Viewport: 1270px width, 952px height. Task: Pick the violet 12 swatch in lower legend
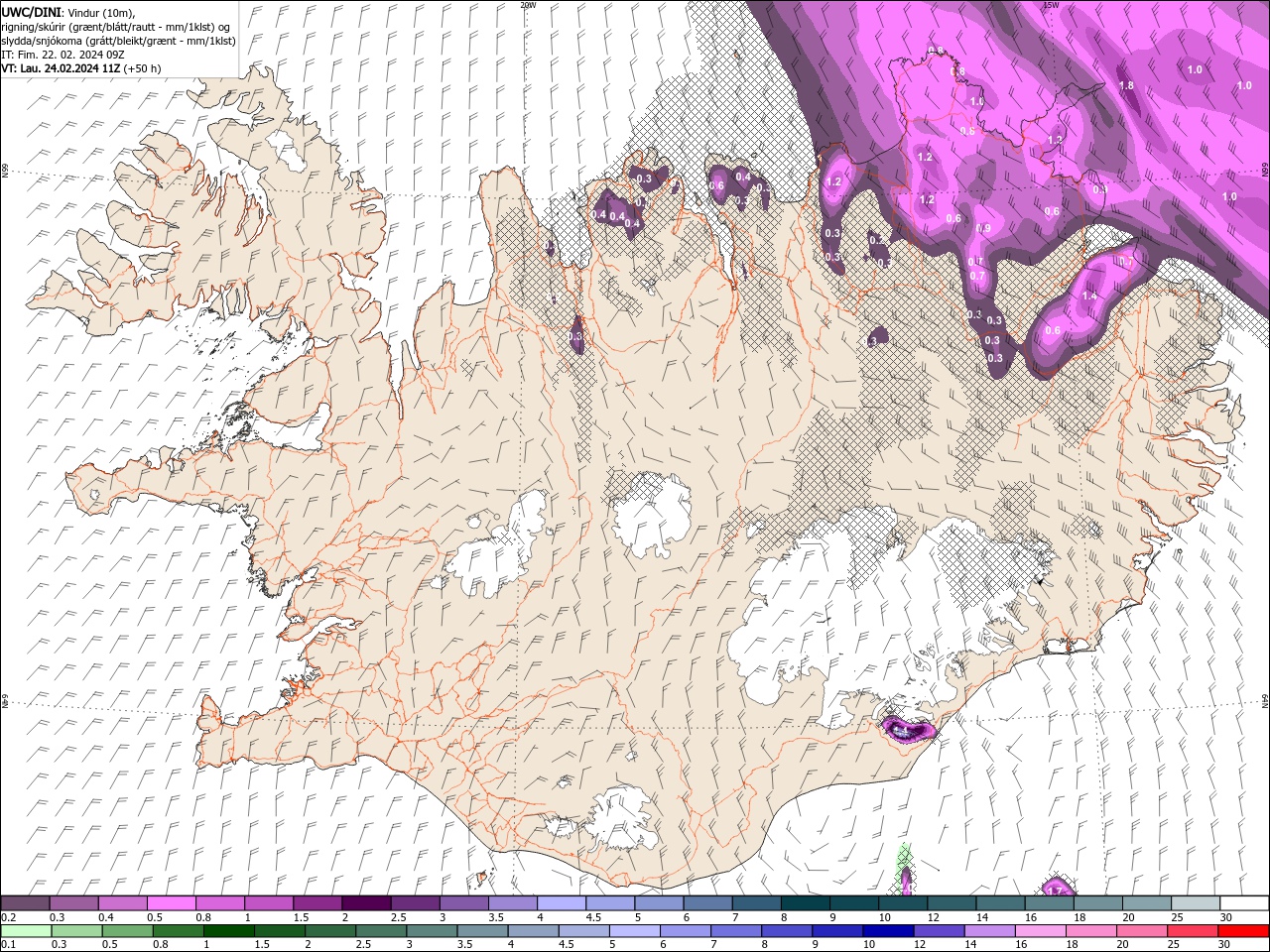click(x=939, y=931)
